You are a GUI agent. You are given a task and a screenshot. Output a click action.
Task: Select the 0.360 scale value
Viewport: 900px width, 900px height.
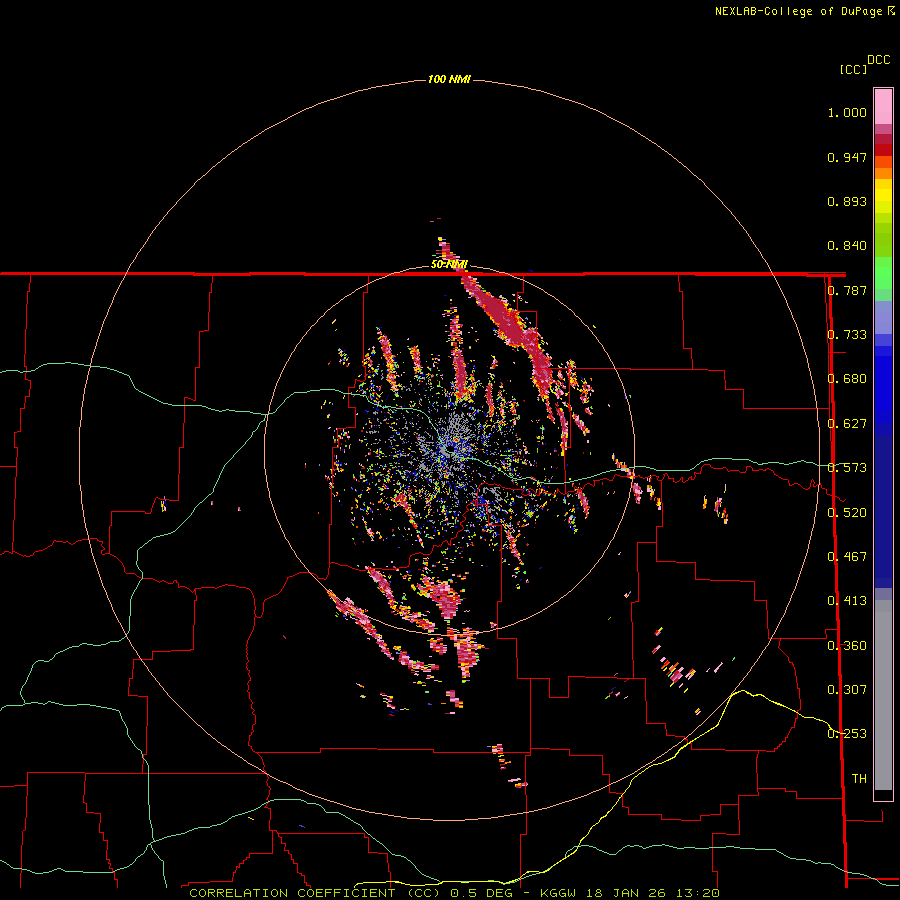(847, 646)
